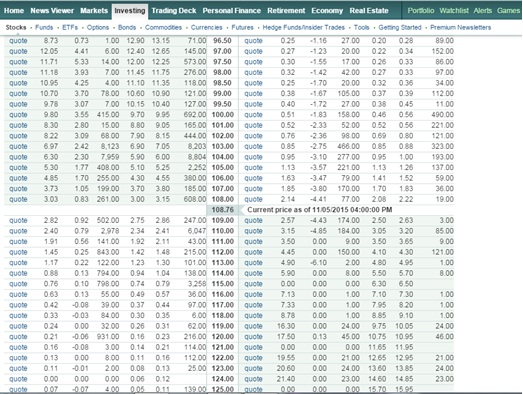Screen dimensions: 523x394
Task: Open the Getting Started section
Action: click(400, 27)
